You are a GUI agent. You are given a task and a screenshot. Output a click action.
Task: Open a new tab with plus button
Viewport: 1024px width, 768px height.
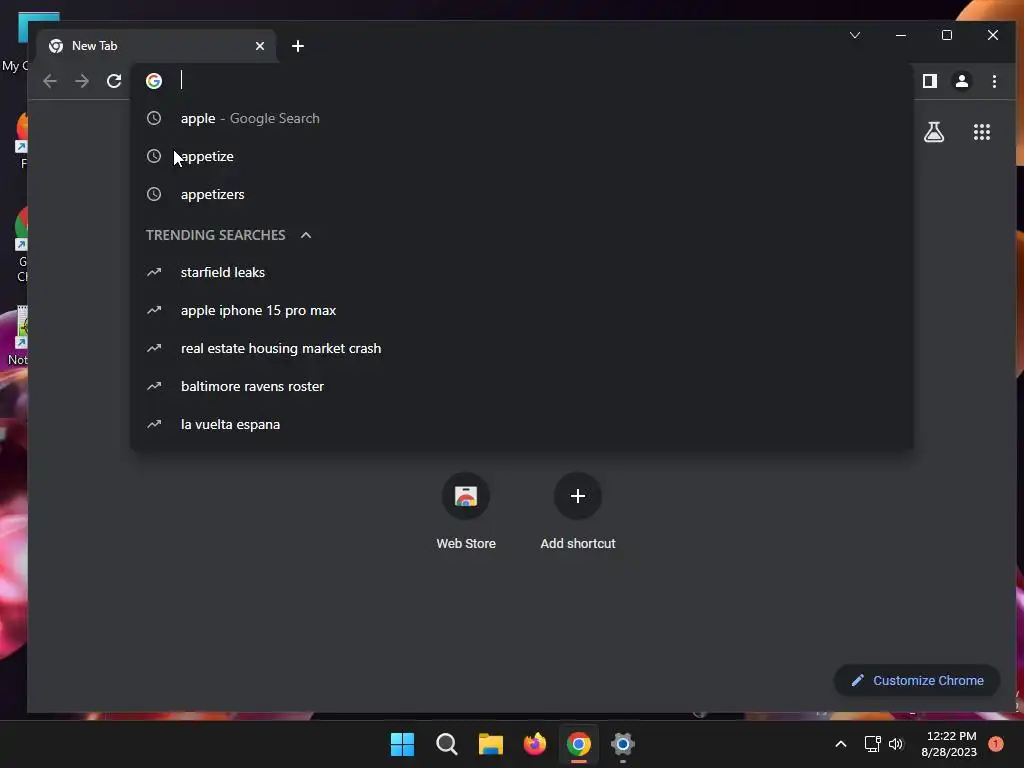[x=298, y=46]
